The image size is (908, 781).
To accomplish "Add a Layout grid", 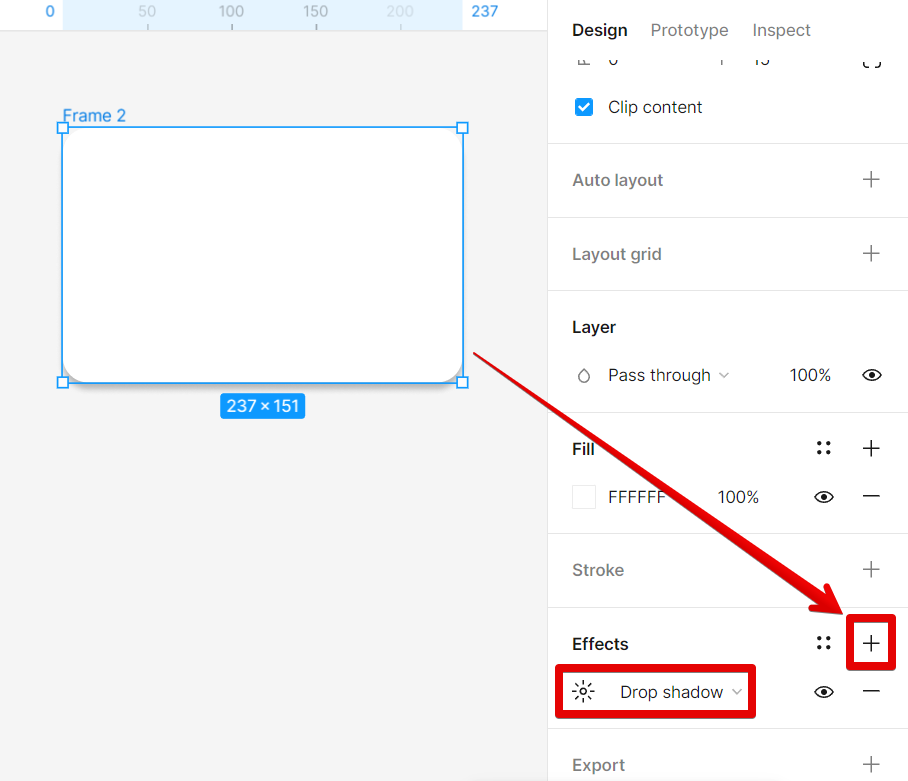I will (871, 254).
